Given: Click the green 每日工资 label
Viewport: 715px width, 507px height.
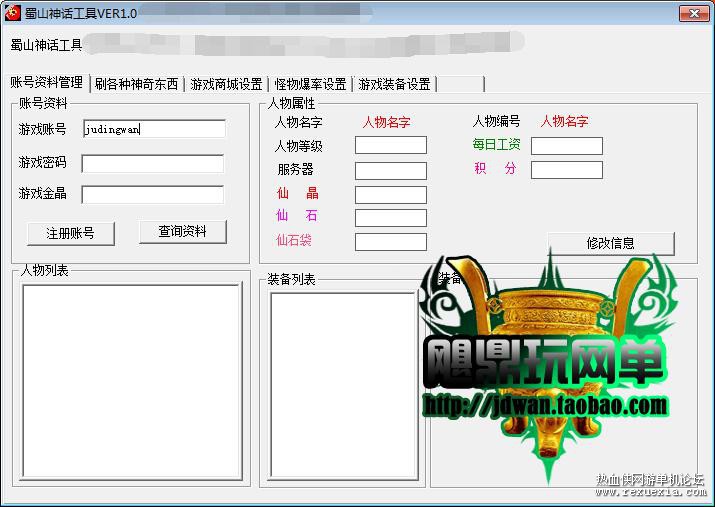Looking at the screenshot, I should coord(497,145).
